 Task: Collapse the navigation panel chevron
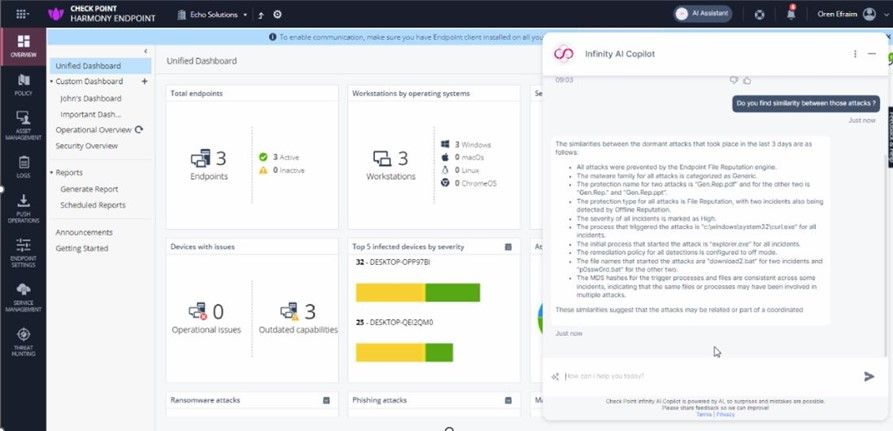(x=145, y=51)
